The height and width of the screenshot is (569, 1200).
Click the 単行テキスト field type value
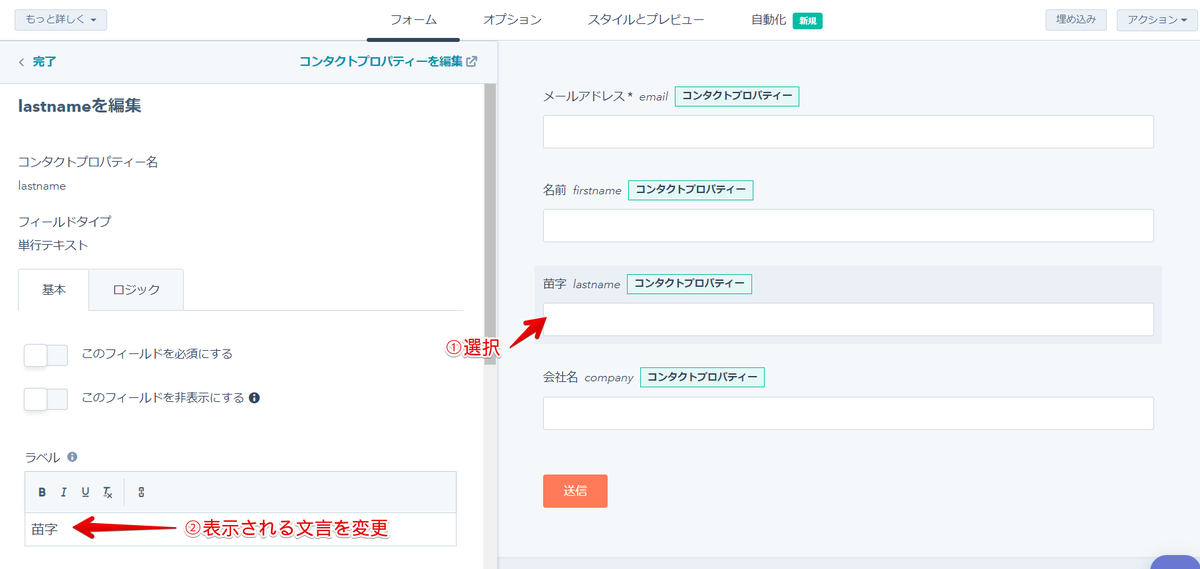(53, 245)
